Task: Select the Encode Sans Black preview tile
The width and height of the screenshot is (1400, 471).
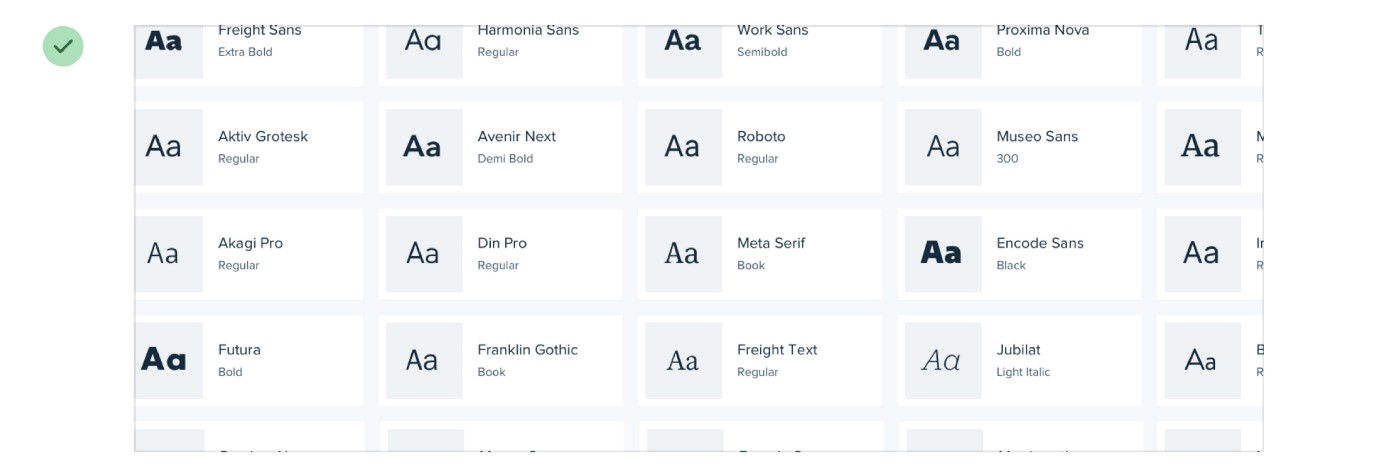Action: [x=943, y=254]
